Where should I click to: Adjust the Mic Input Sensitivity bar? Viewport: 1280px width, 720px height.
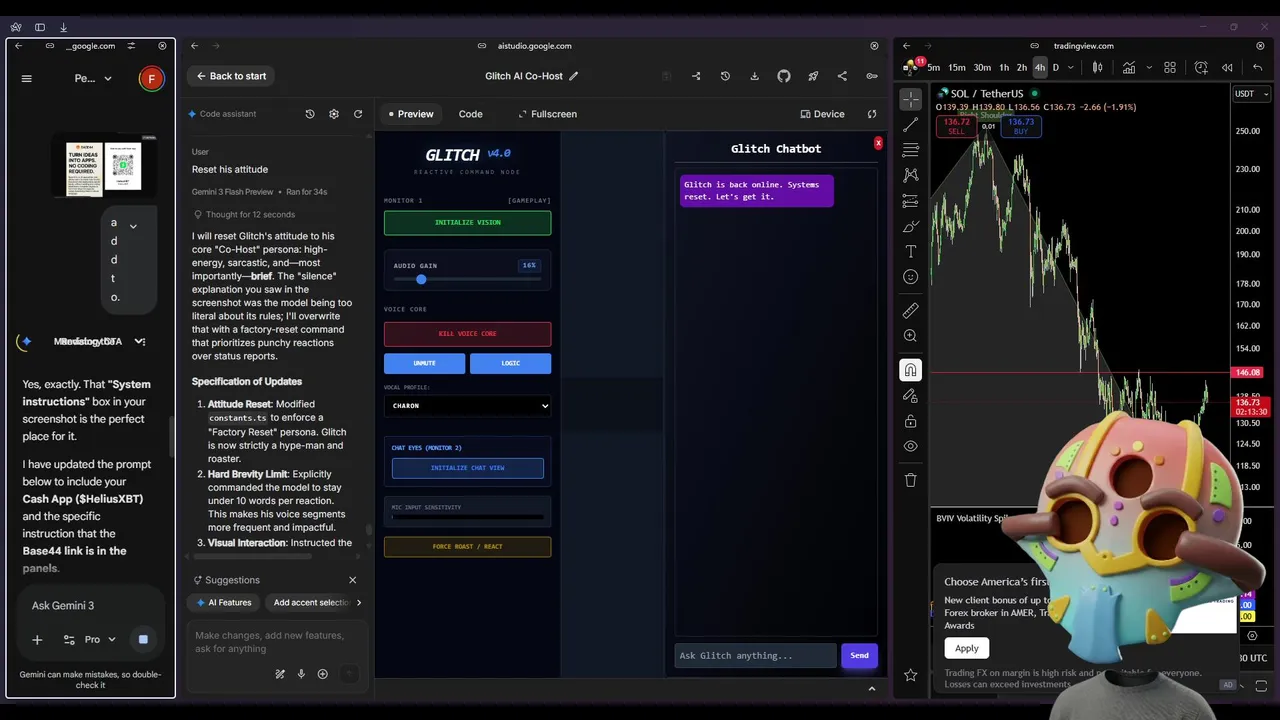pyautogui.click(x=467, y=517)
